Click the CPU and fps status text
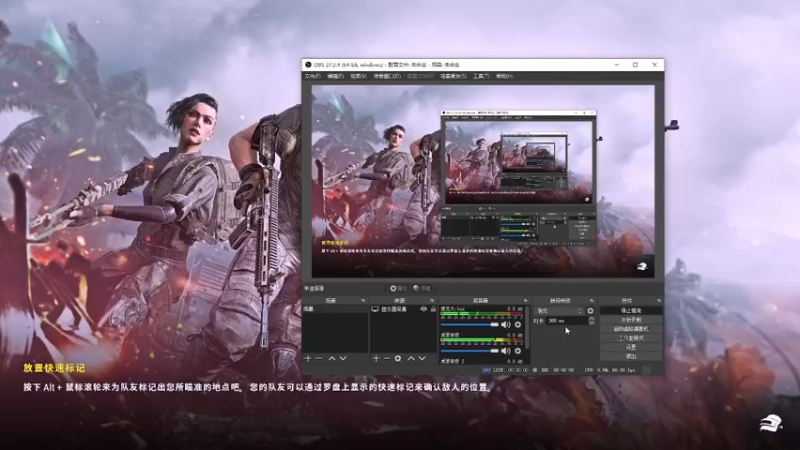Viewport: 800px width, 450px height. pyautogui.click(x=610, y=370)
